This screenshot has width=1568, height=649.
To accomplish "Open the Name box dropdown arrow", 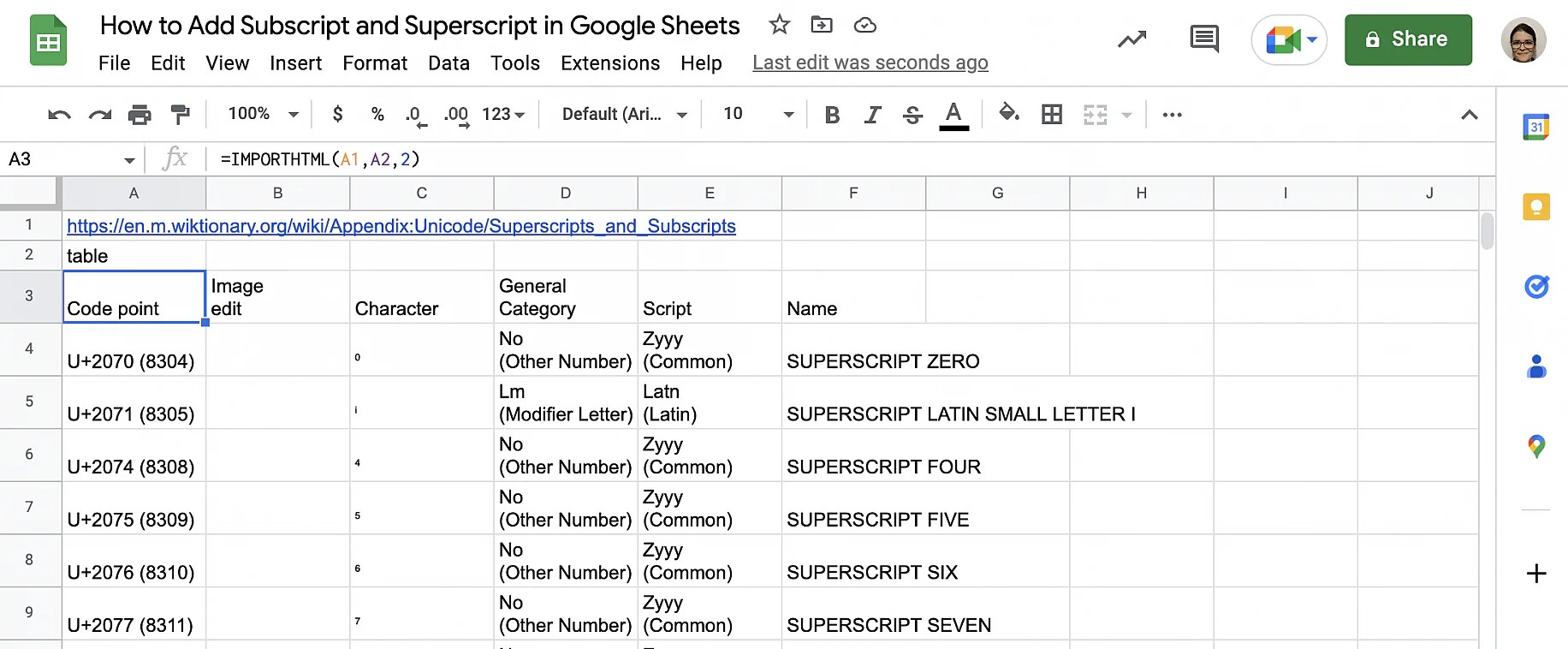I will click(x=129, y=160).
